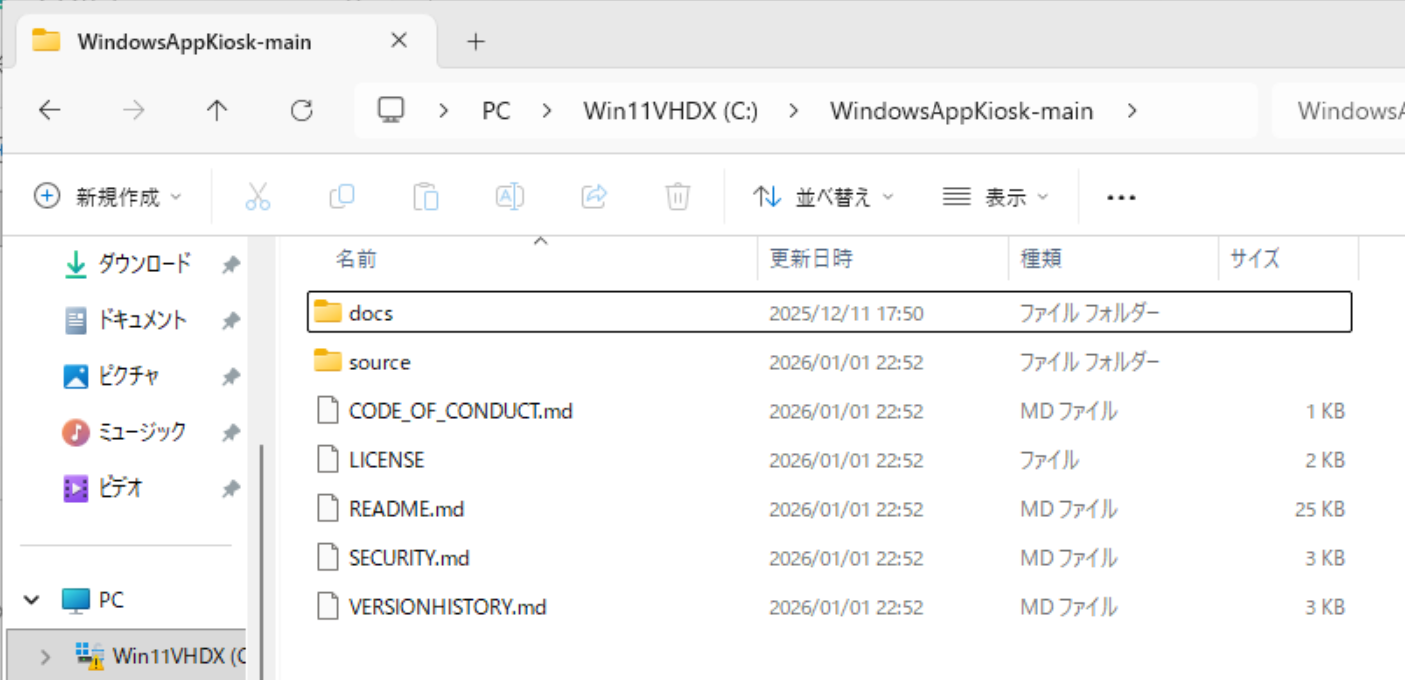Screen dimensions: 1405x680
Task: Click the VERSIONHISTORY.md file icon
Action: (328, 607)
